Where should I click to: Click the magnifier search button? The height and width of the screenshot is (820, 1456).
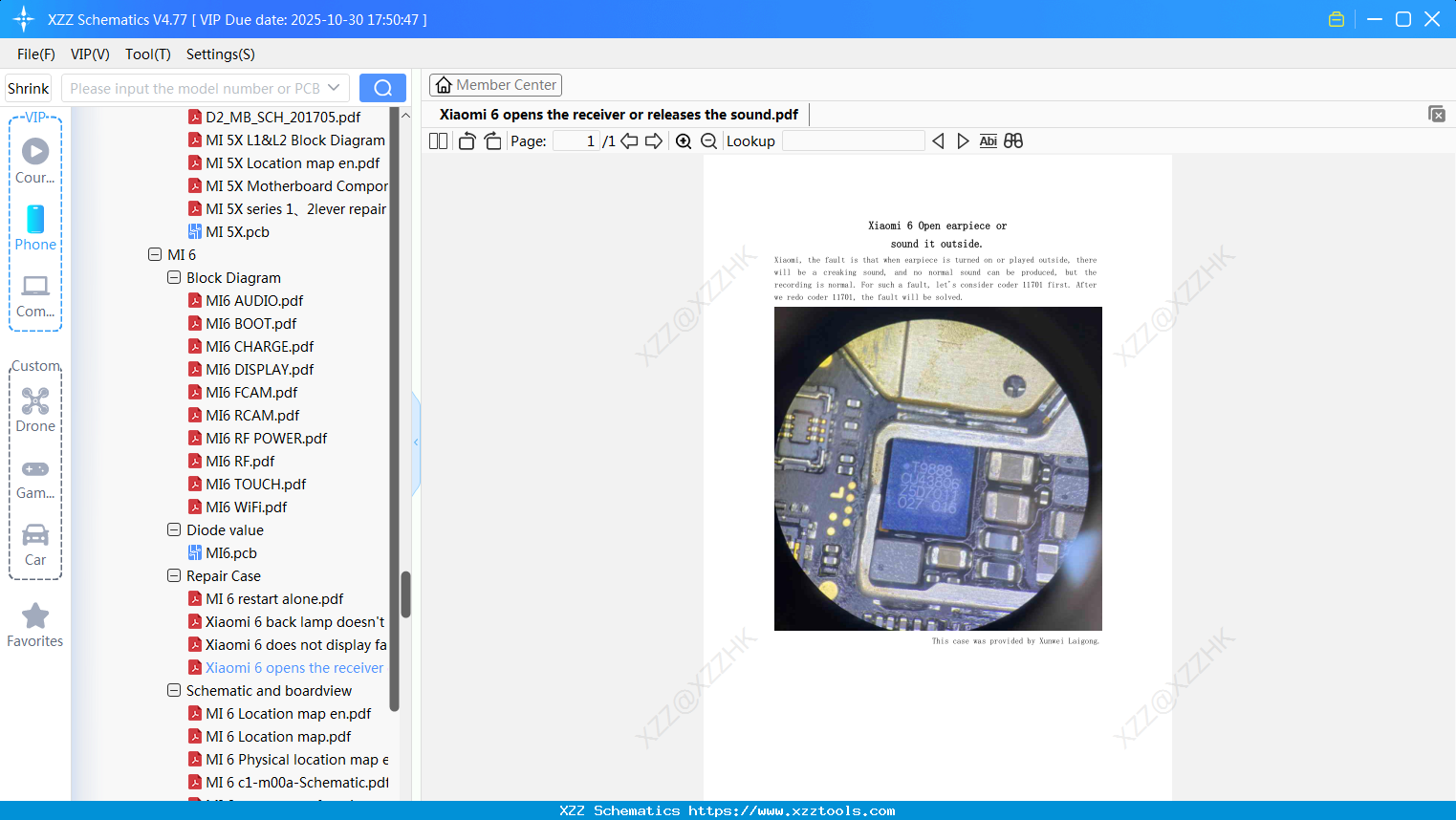coord(382,88)
